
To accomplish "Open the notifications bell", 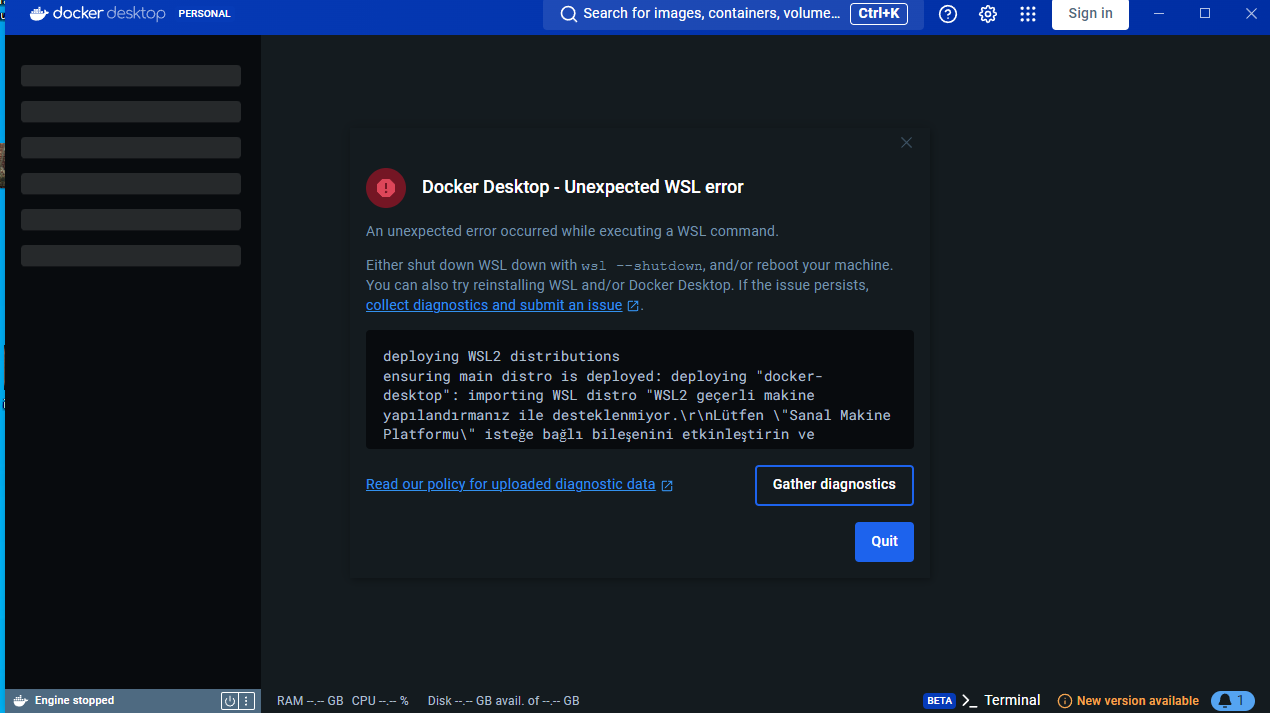I will [1232, 701].
